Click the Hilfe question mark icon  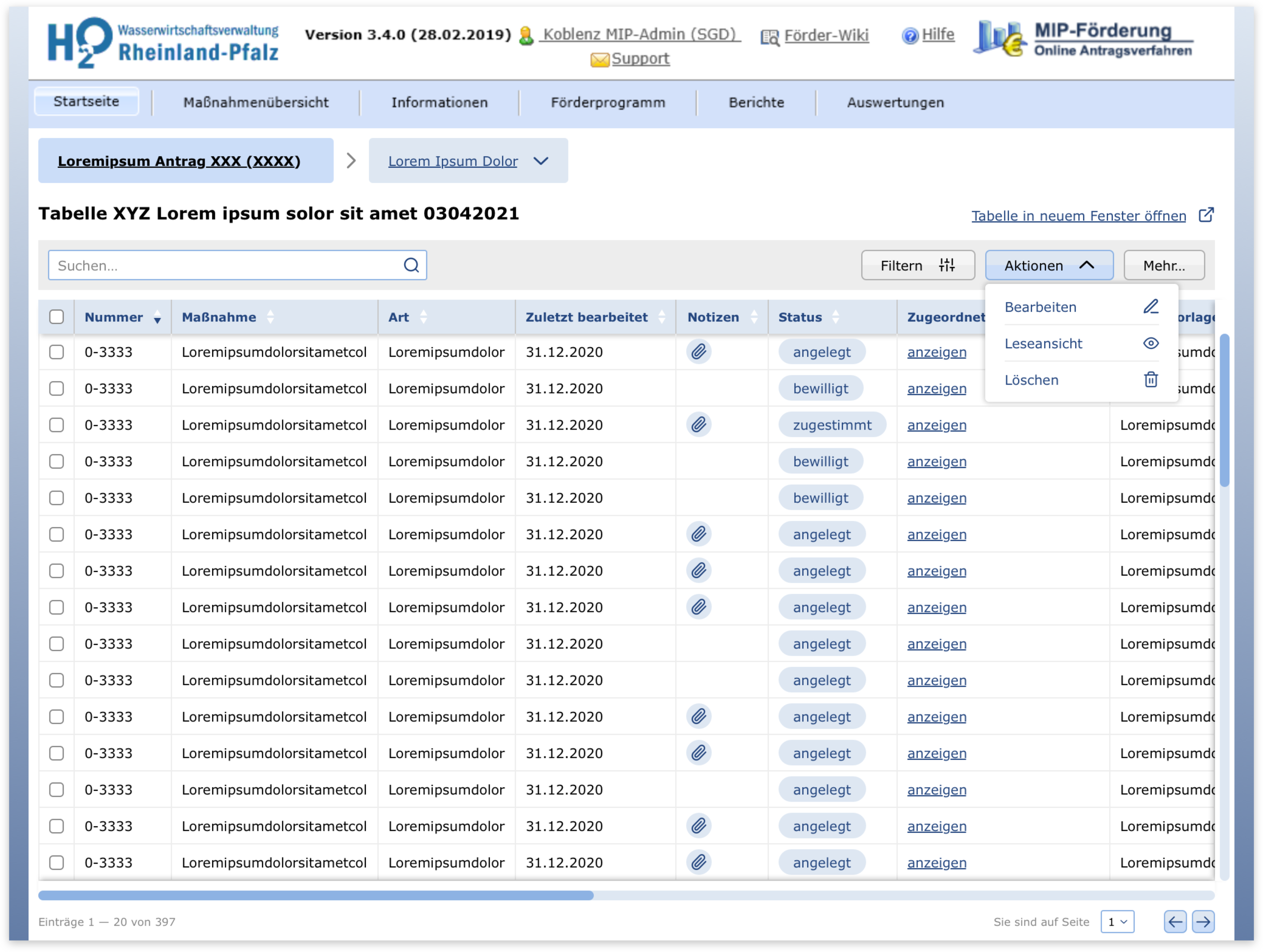909,35
